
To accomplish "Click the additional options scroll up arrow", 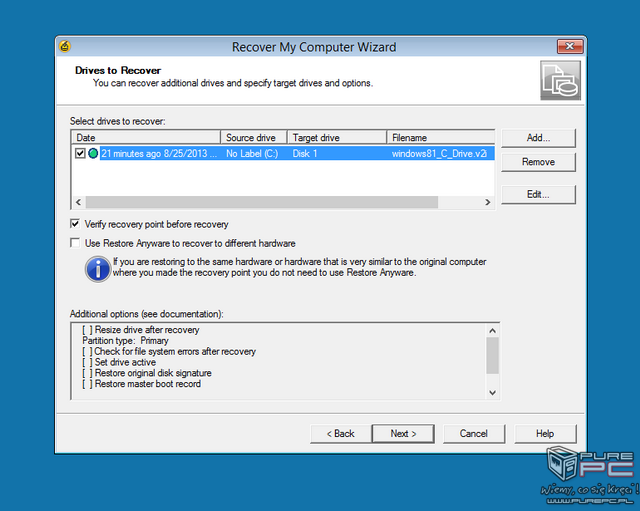I will (x=493, y=331).
